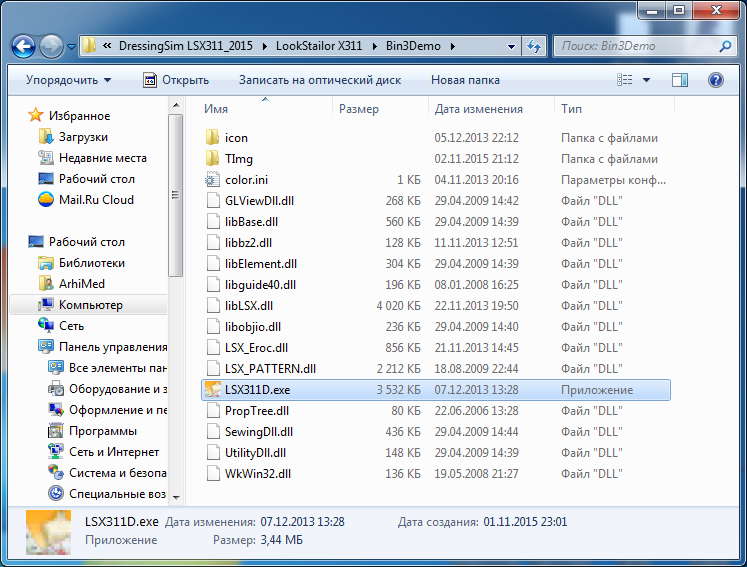The height and width of the screenshot is (567, 747).
Task: Go back with the Back arrow button
Action: (23, 47)
